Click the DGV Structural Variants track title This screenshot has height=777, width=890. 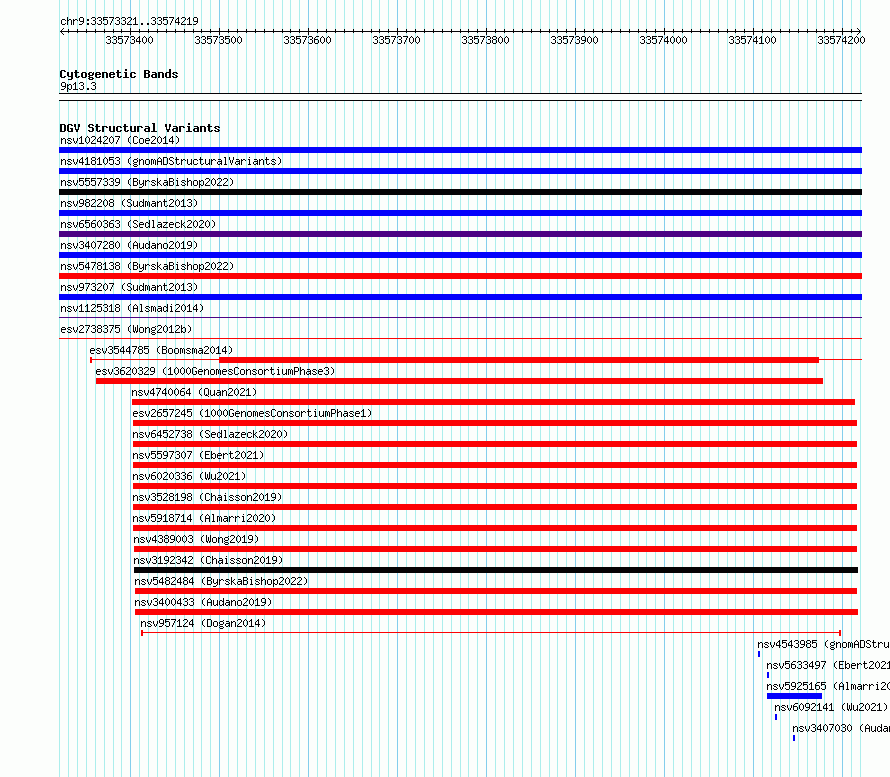tap(140, 128)
